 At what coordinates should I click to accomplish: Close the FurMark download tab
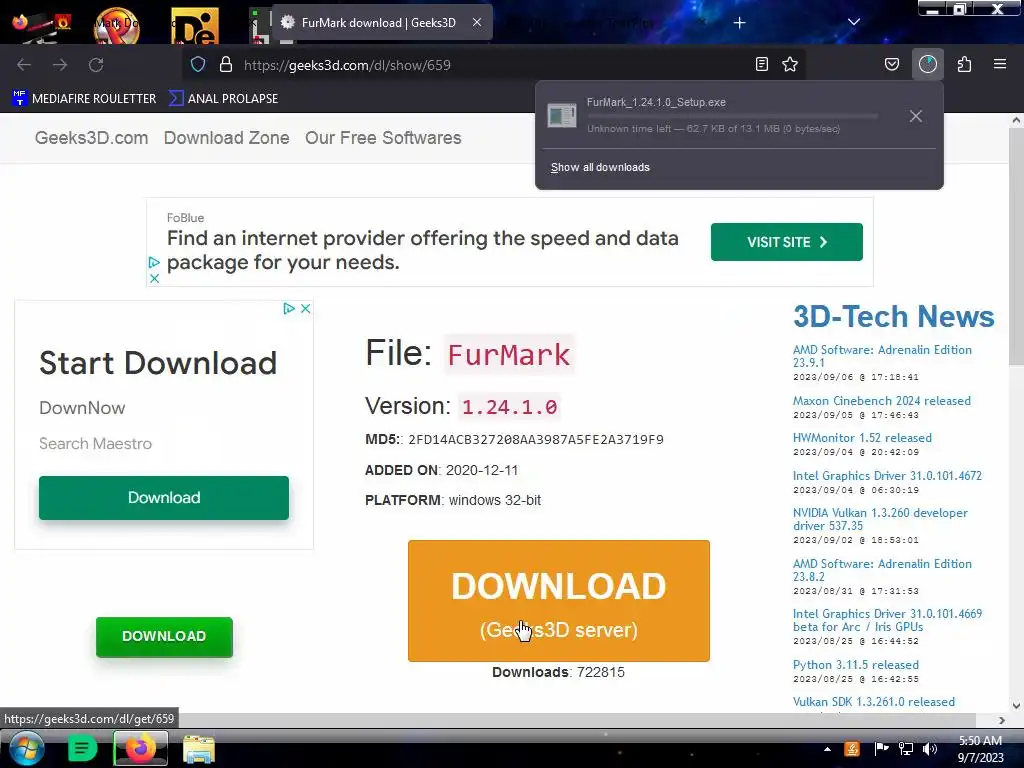click(477, 22)
